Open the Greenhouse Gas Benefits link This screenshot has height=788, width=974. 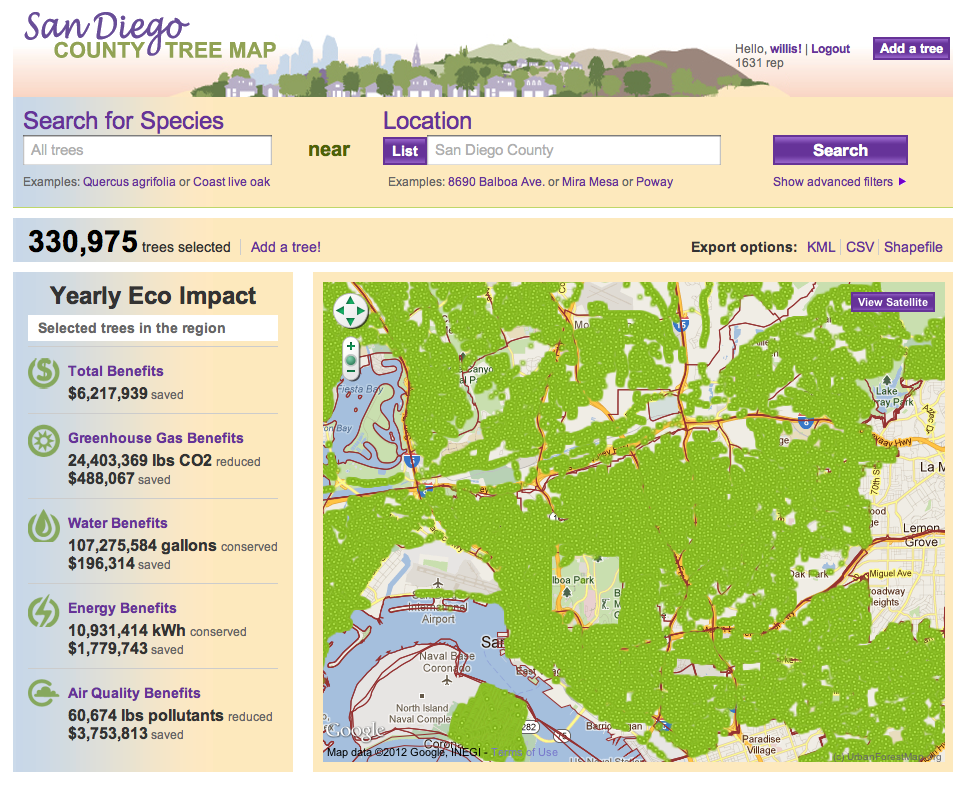[156, 438]
